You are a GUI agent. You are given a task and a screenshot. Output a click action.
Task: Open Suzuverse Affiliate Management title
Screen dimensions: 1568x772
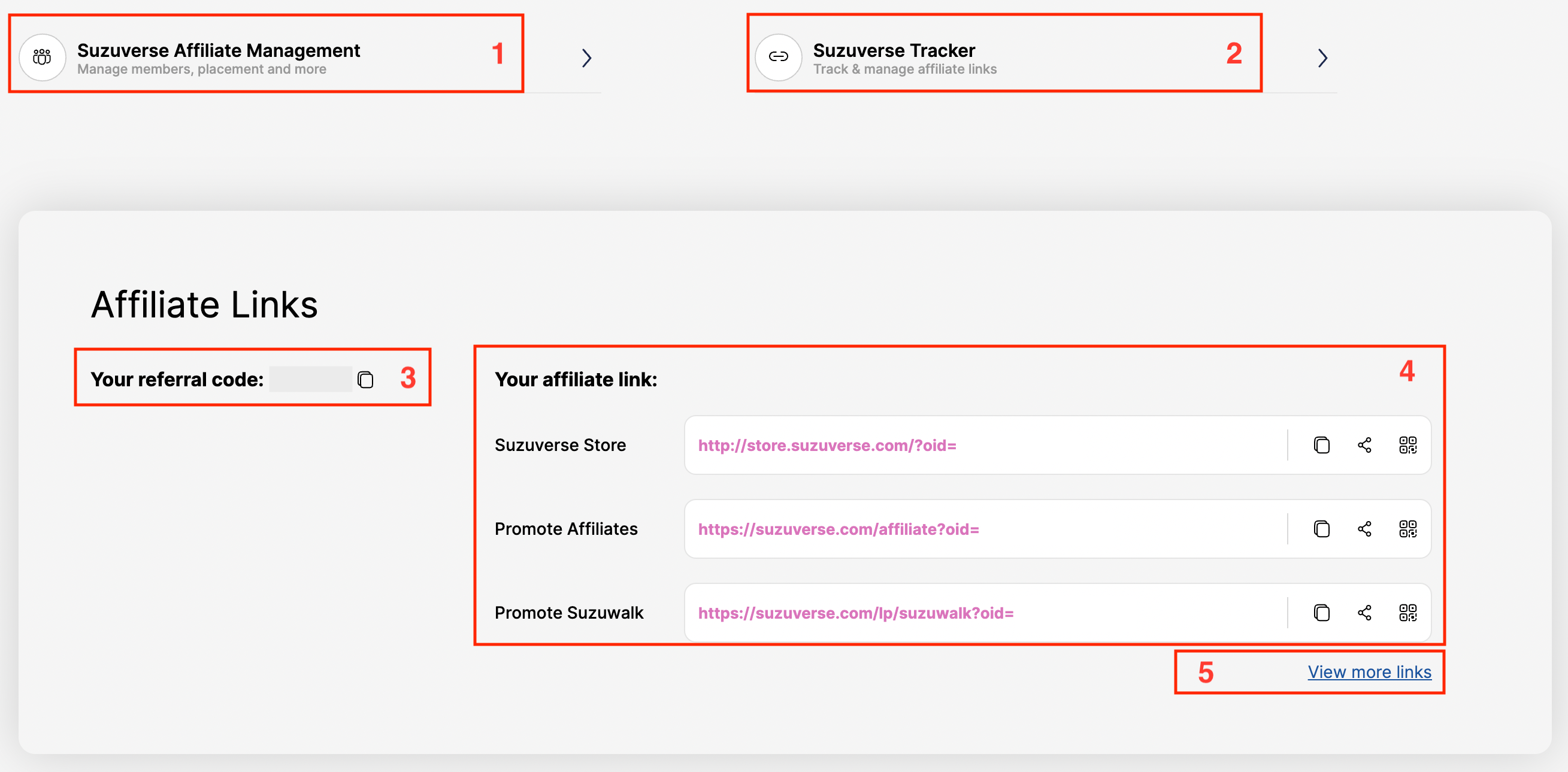(x=219, y=50)
